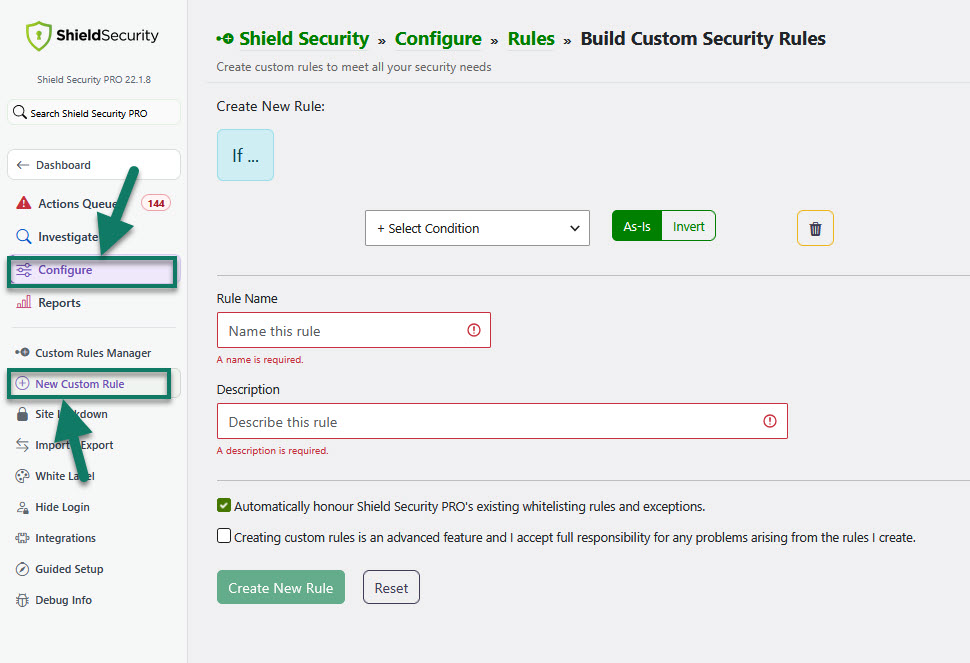Click the breadcrumb rules icon before Shield Security
This screenshot has height=663, width=970.
click(x=225, y=39)
